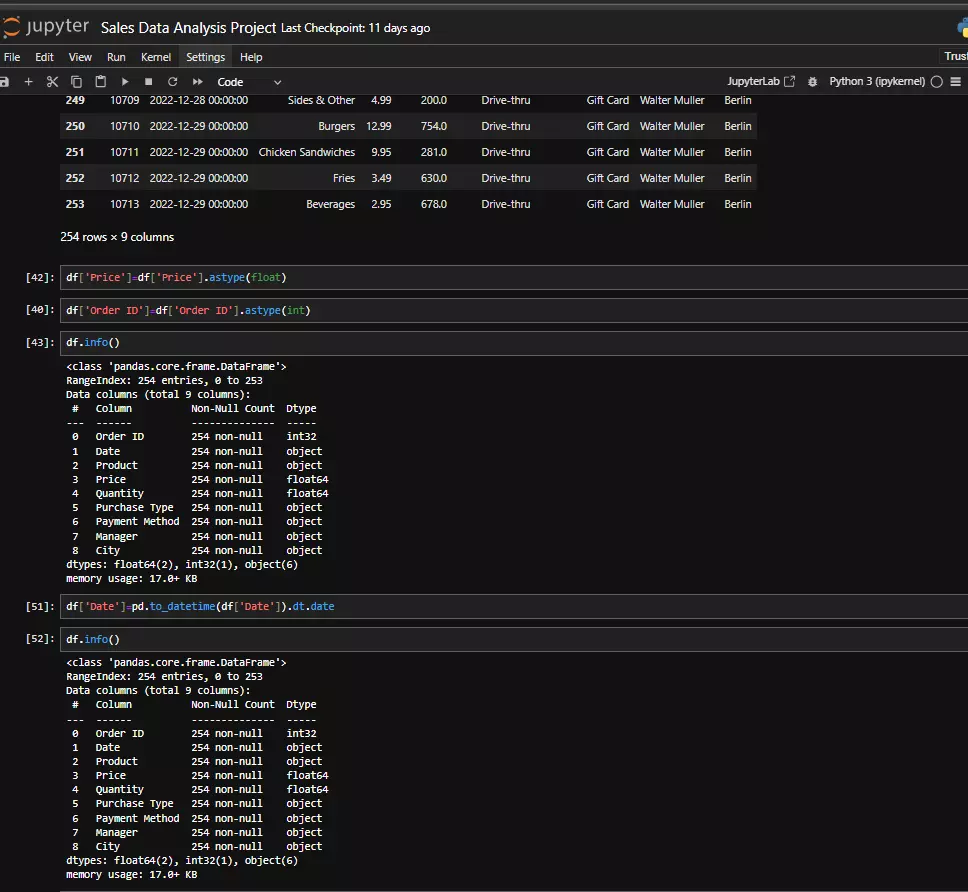Restart kernel and run all cells
Image resolution: width=968 pixels, height=892 pixels.
click(x=198, y=82)
